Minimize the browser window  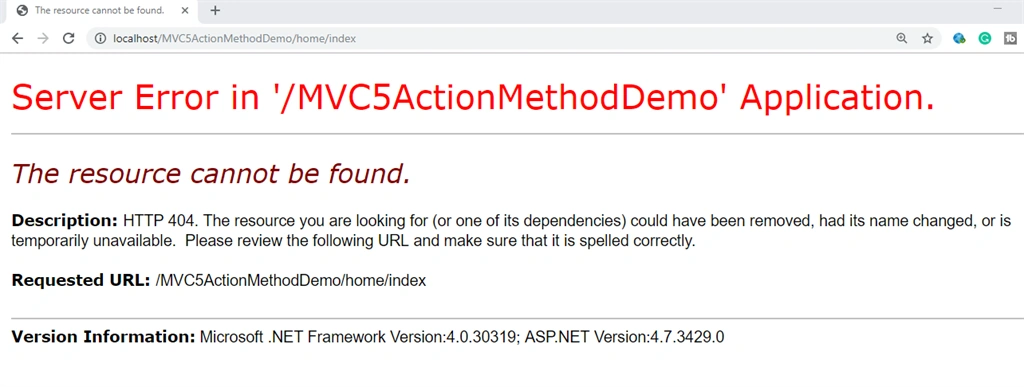(997, 8)
